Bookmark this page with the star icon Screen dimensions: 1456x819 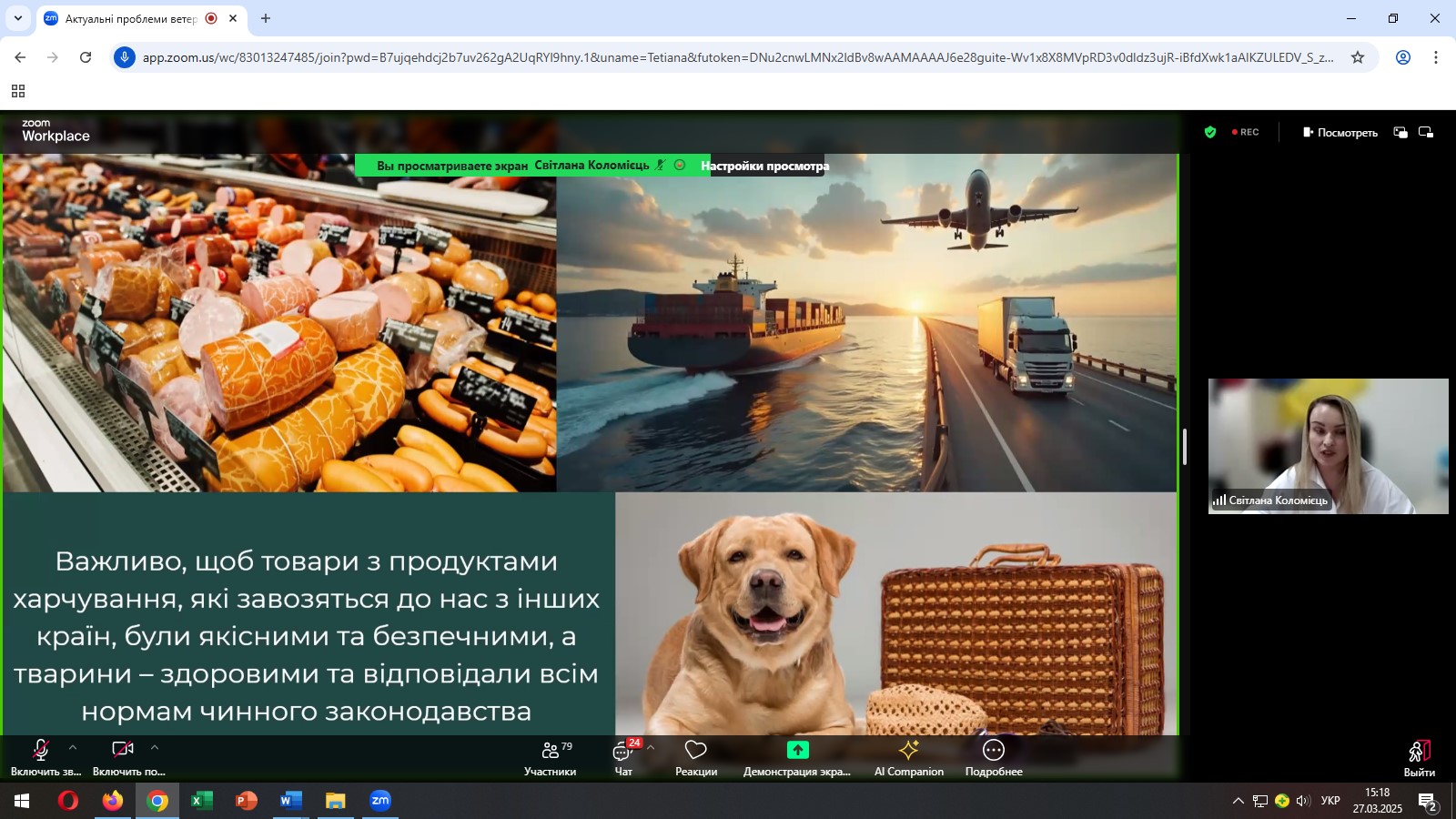click(x=1358, y=57)
